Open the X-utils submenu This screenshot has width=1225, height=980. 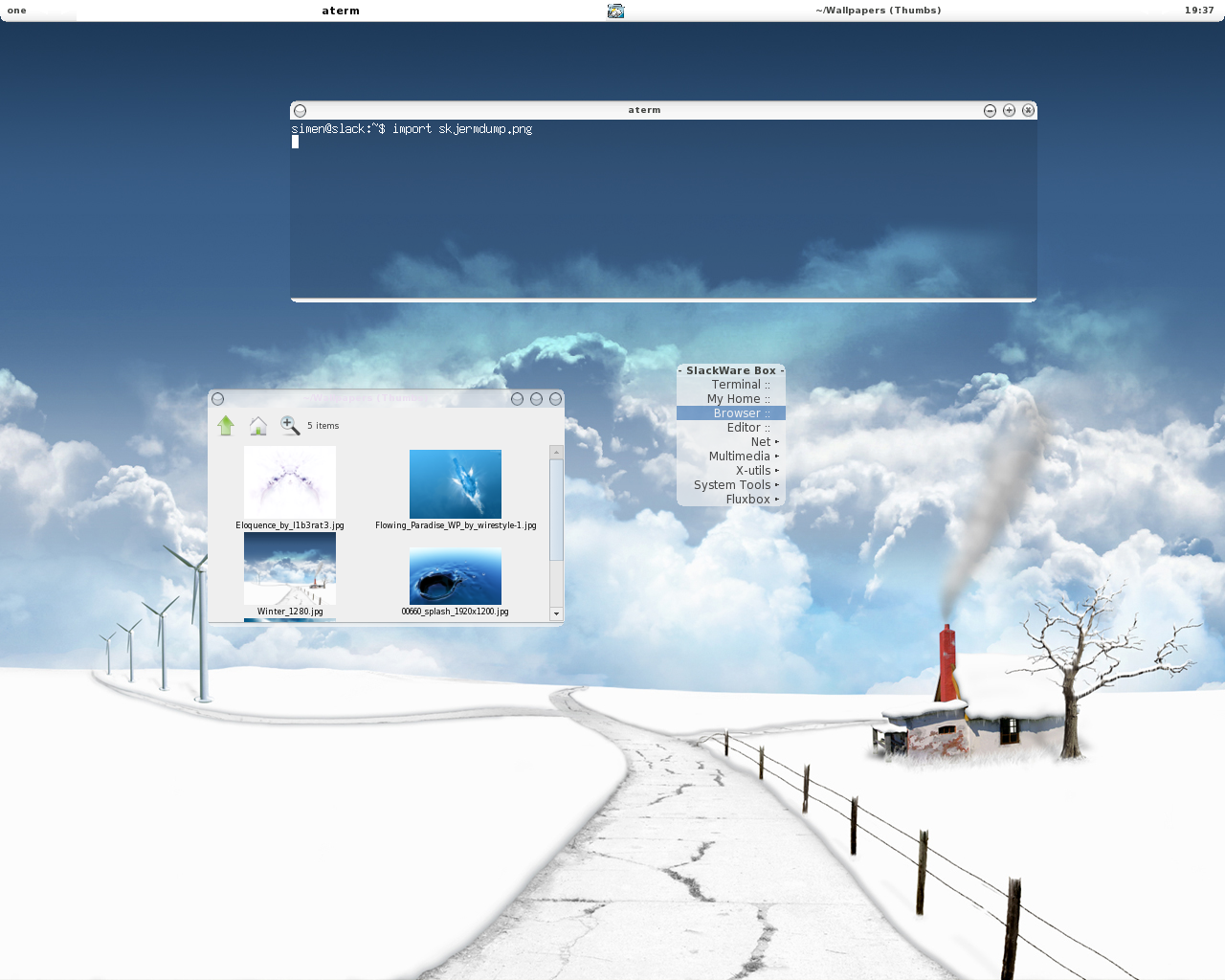point(731,471)
